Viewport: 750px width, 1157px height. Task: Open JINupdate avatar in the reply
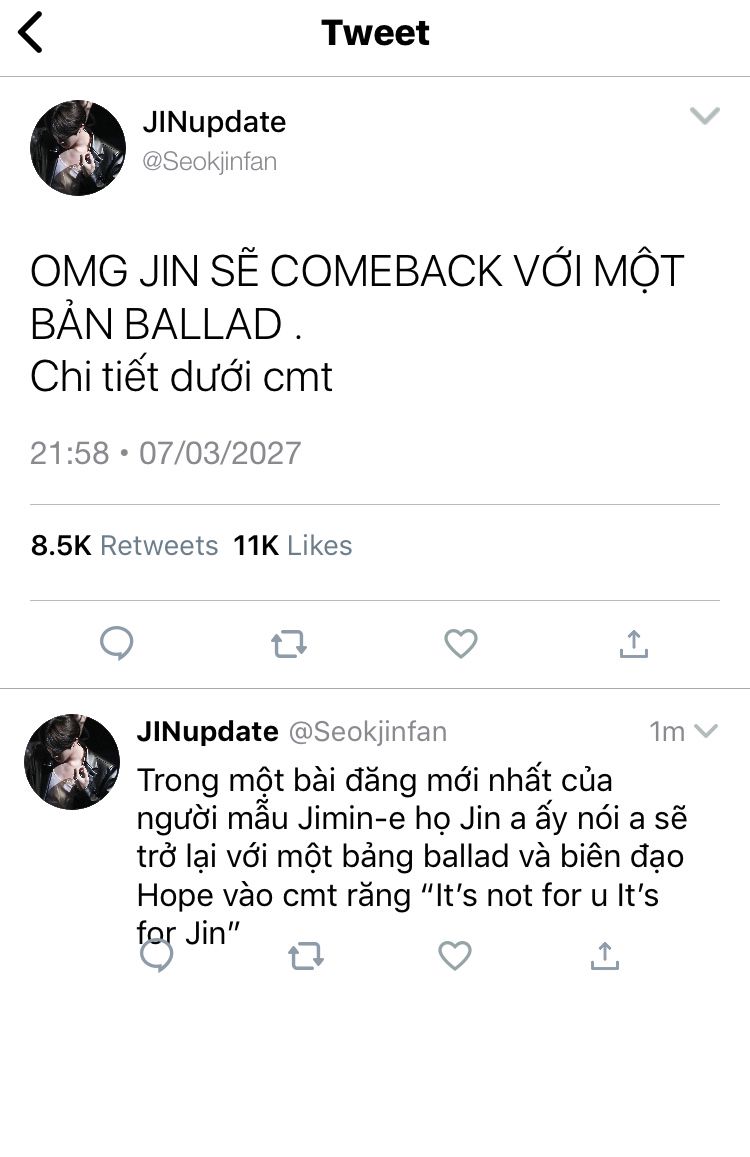coord(72,761)
